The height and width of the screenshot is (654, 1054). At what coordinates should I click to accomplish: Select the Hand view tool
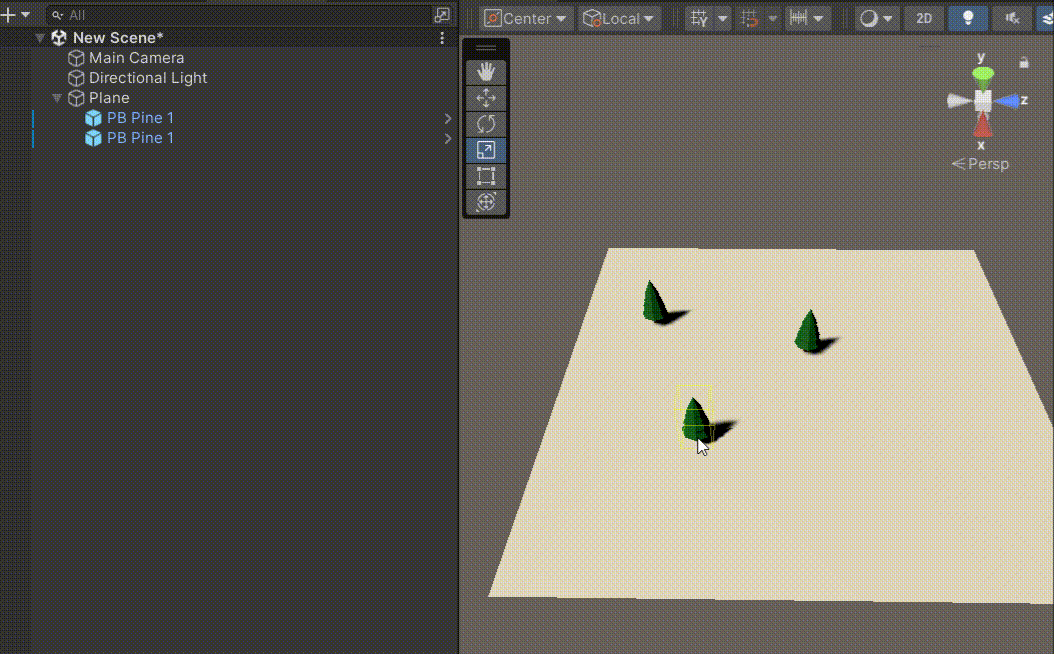[486, 72]
